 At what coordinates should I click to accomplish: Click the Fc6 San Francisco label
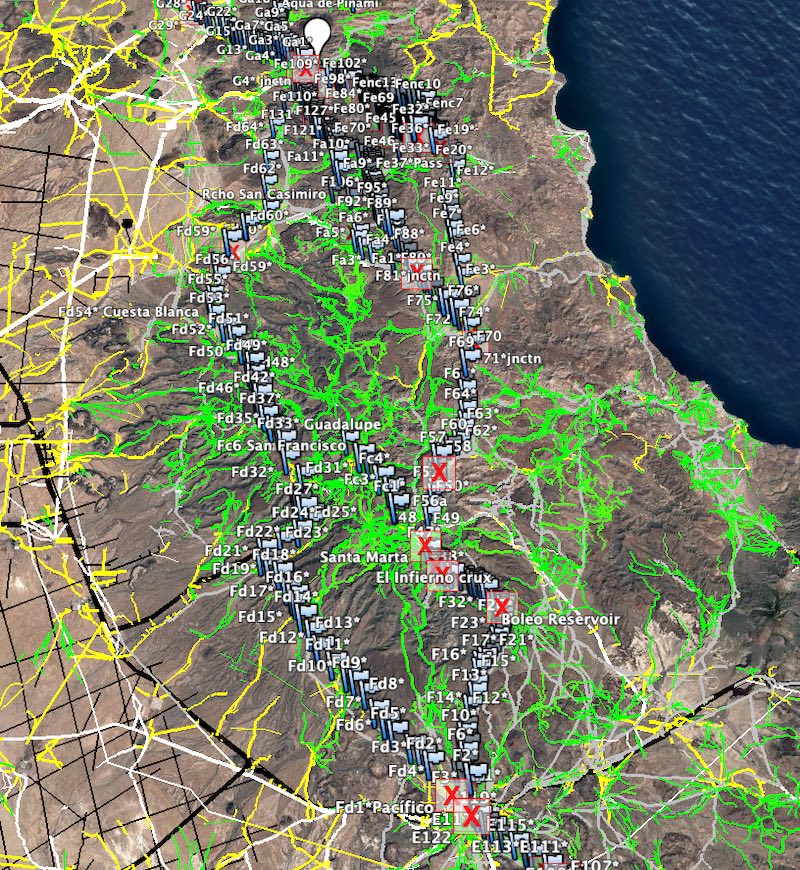(x=283, y=445)
